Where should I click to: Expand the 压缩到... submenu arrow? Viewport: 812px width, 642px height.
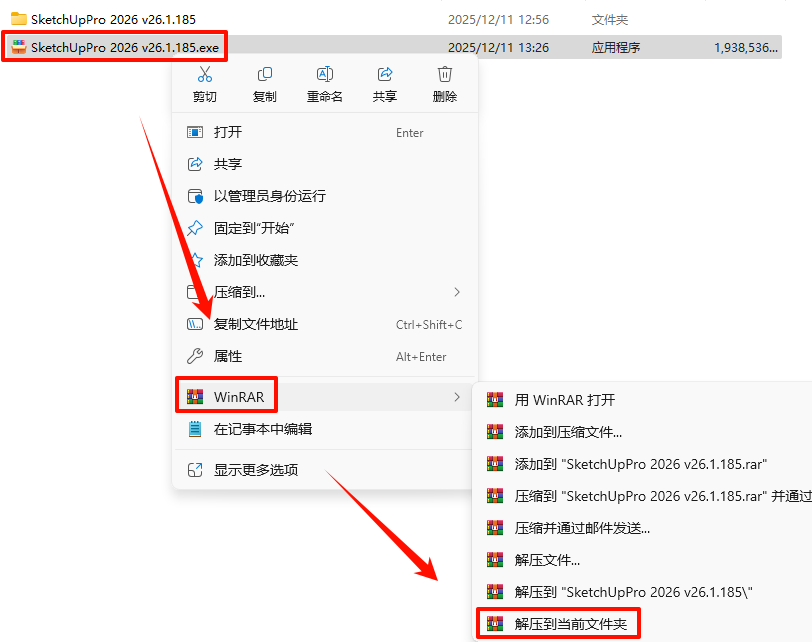(x=457, y=292)
